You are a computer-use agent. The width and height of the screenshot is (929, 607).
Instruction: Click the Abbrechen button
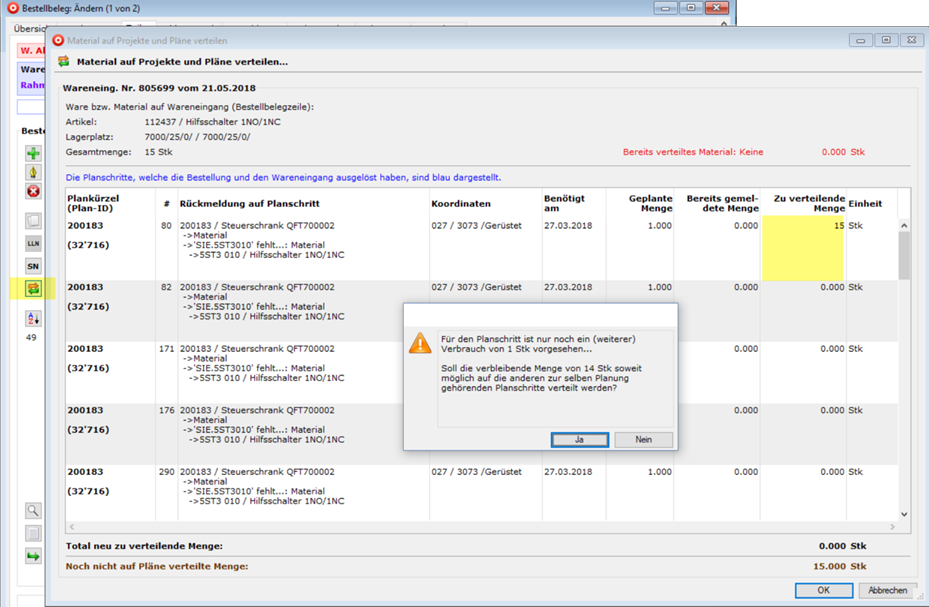point(888,590)
